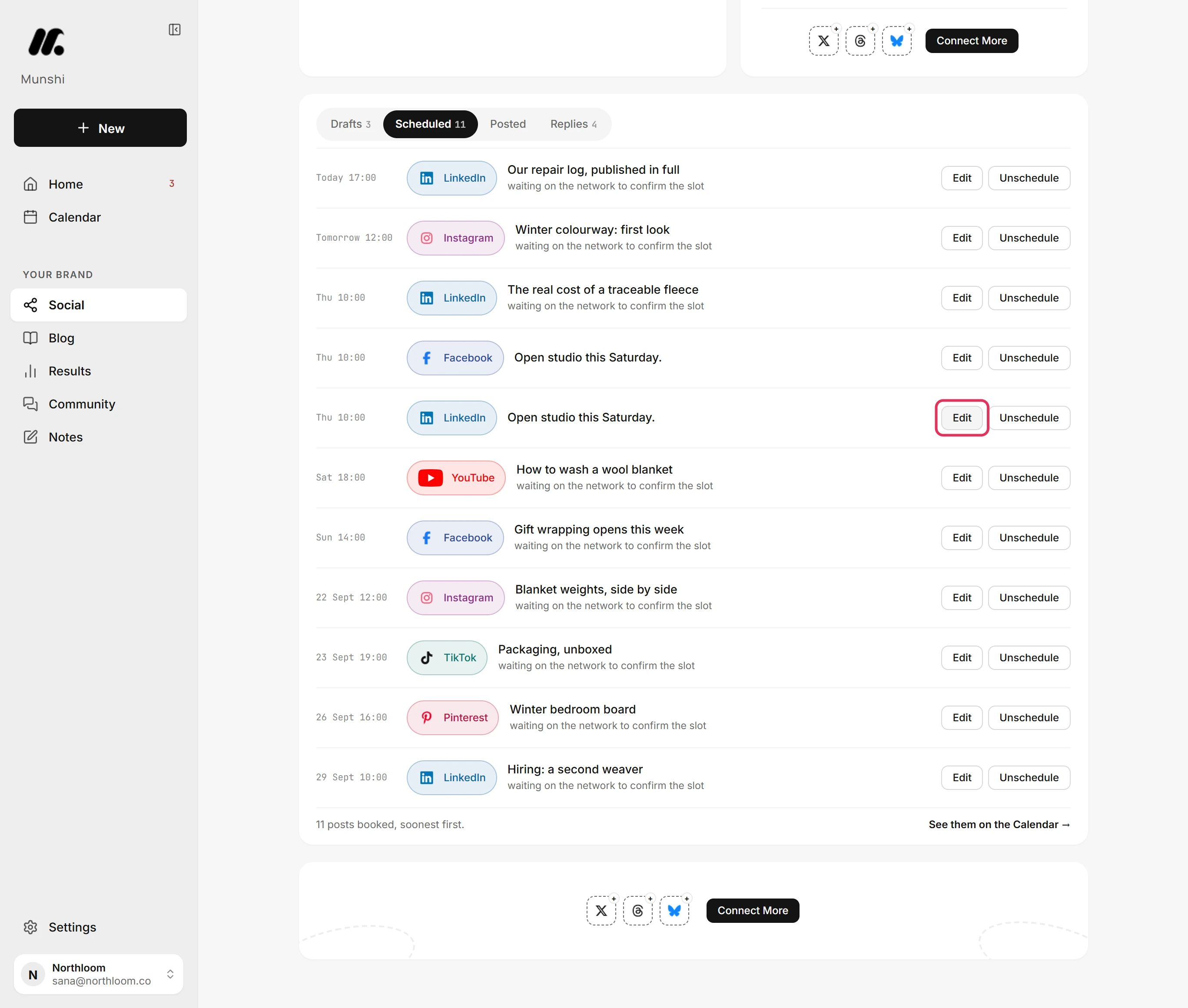
Task: Edit the Winter colourway post
Action: 962,238
